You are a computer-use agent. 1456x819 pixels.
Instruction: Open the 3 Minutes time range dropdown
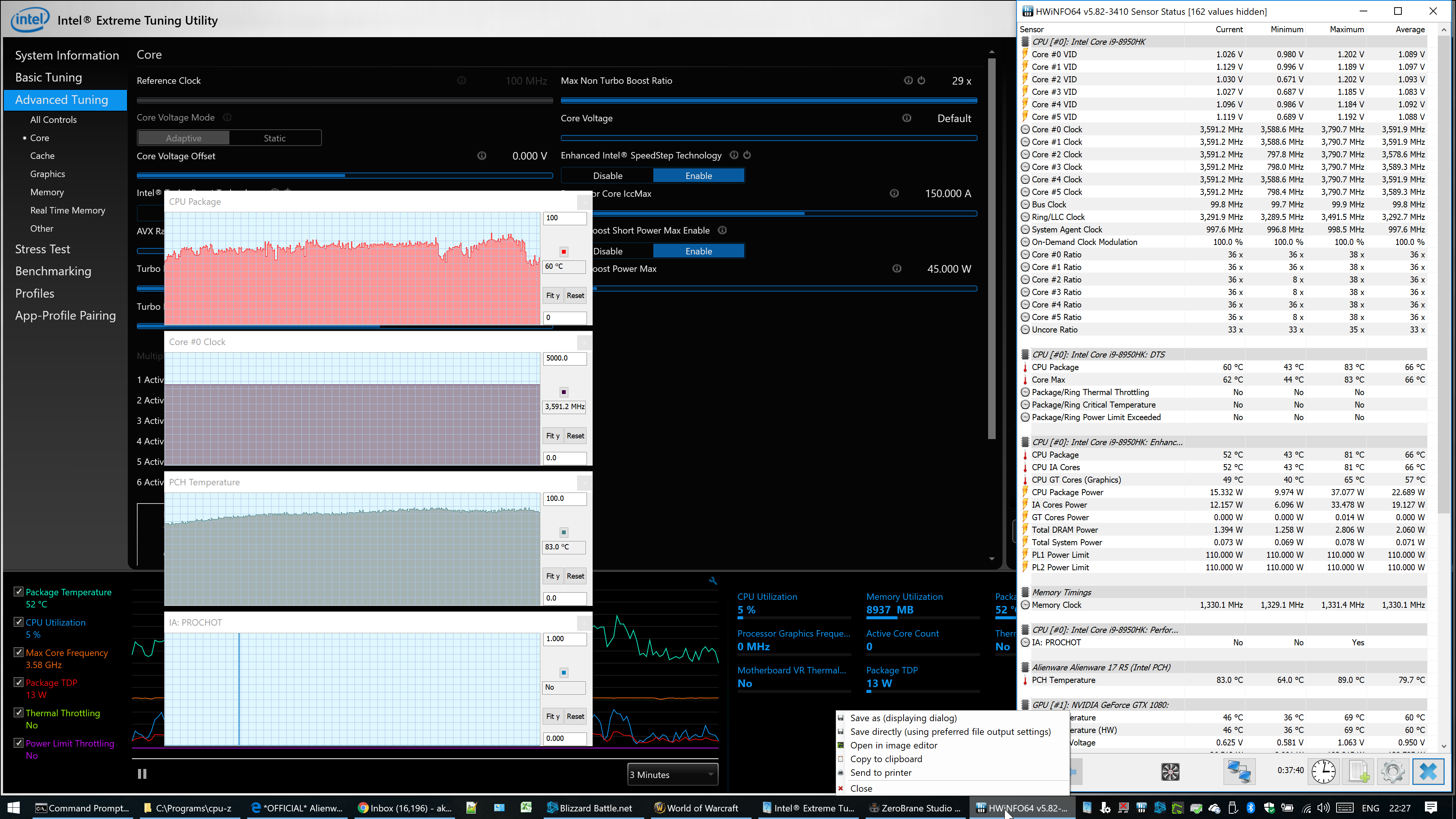(673, 774)
